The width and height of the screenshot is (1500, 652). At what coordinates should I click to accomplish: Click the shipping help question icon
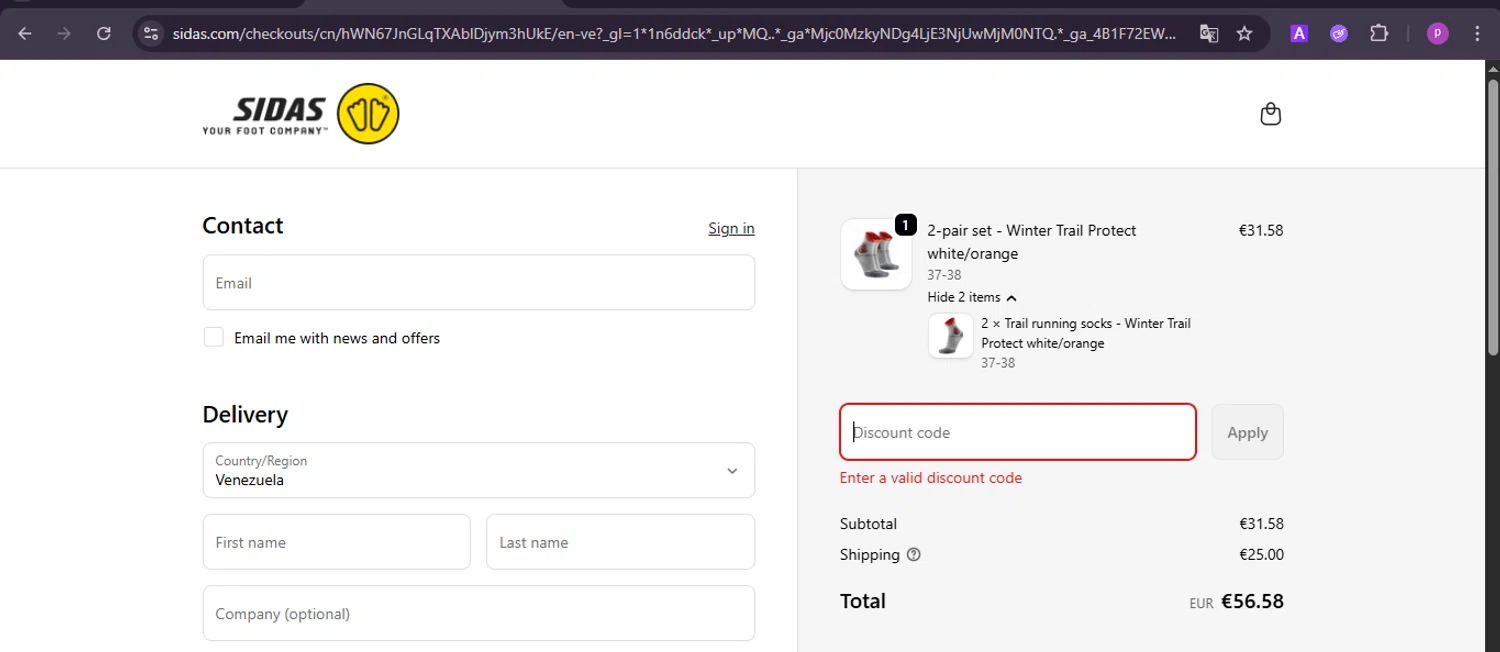[913, 555]
